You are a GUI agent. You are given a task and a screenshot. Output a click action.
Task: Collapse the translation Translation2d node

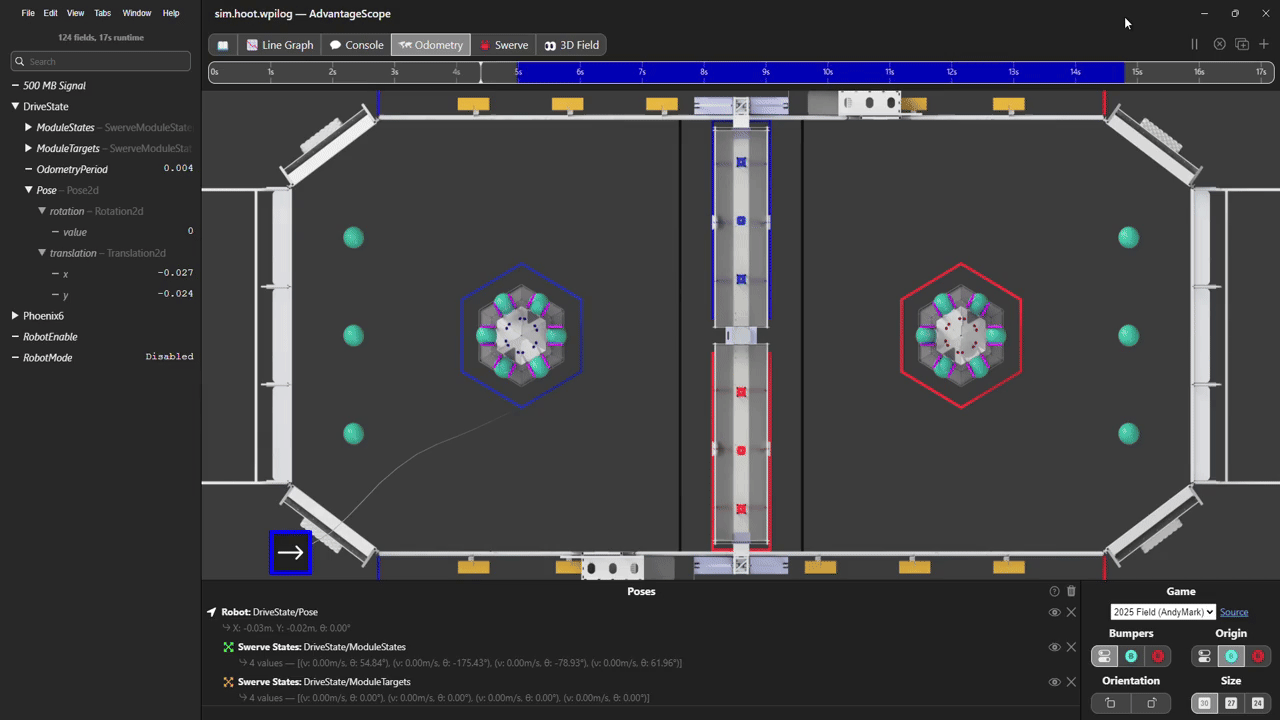click(42, 253)
